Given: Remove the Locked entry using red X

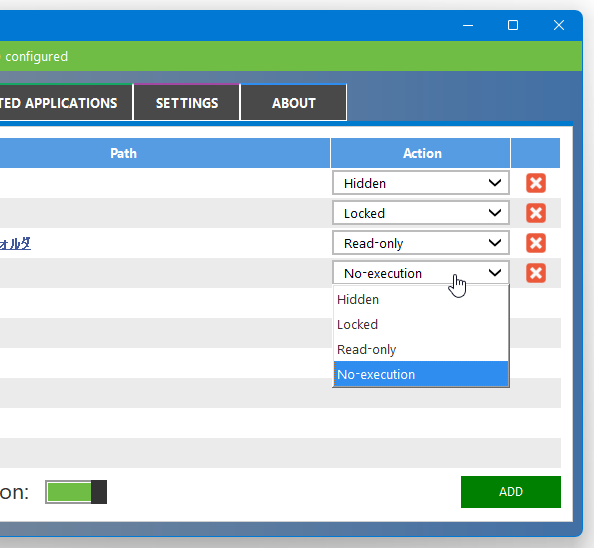Looking at the screenshot, I should pyautogui.click(x=536, y=213).
